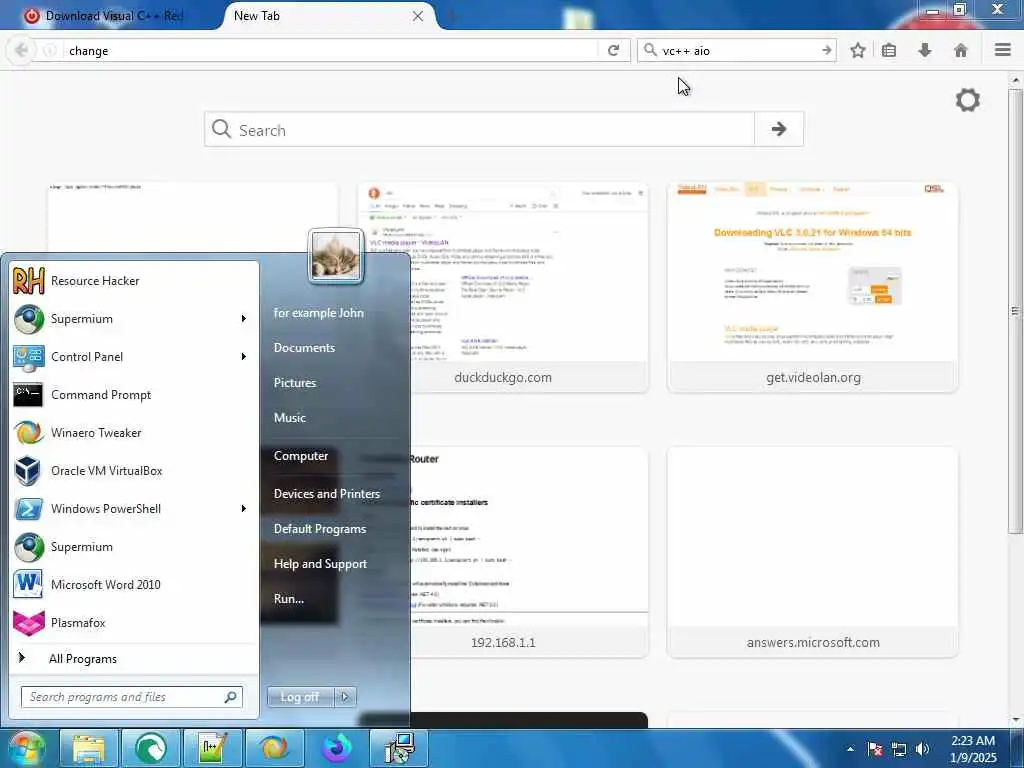Screen dimensions: 1024x768
Task: Open Documents from Start menu
Action: point(304,347)
